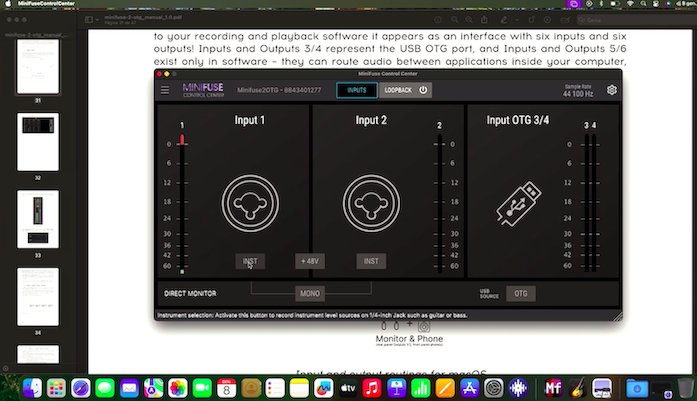
Task: Open Finder from the dock
Action: pos(33,388)
